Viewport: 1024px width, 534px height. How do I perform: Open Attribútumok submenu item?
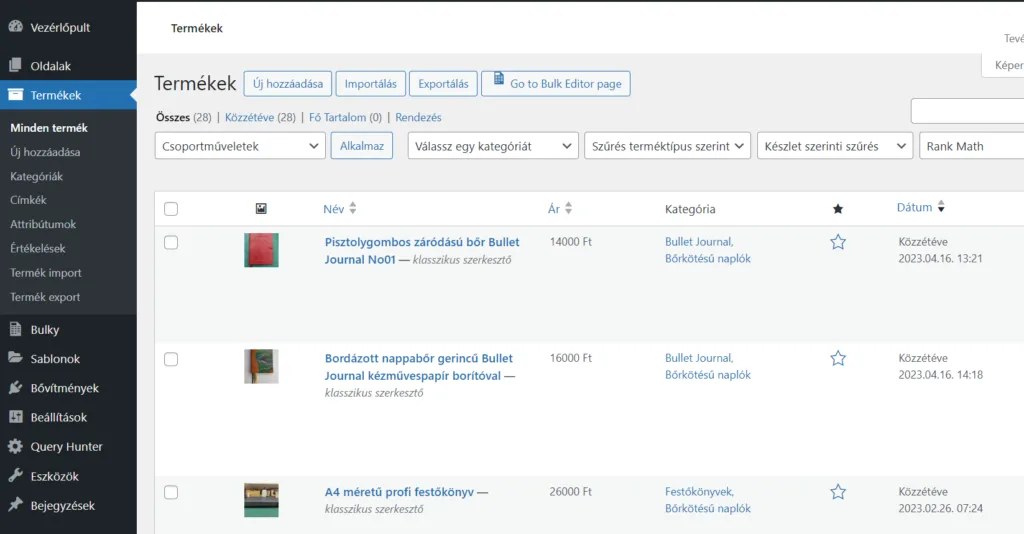[x=43, y=224]
